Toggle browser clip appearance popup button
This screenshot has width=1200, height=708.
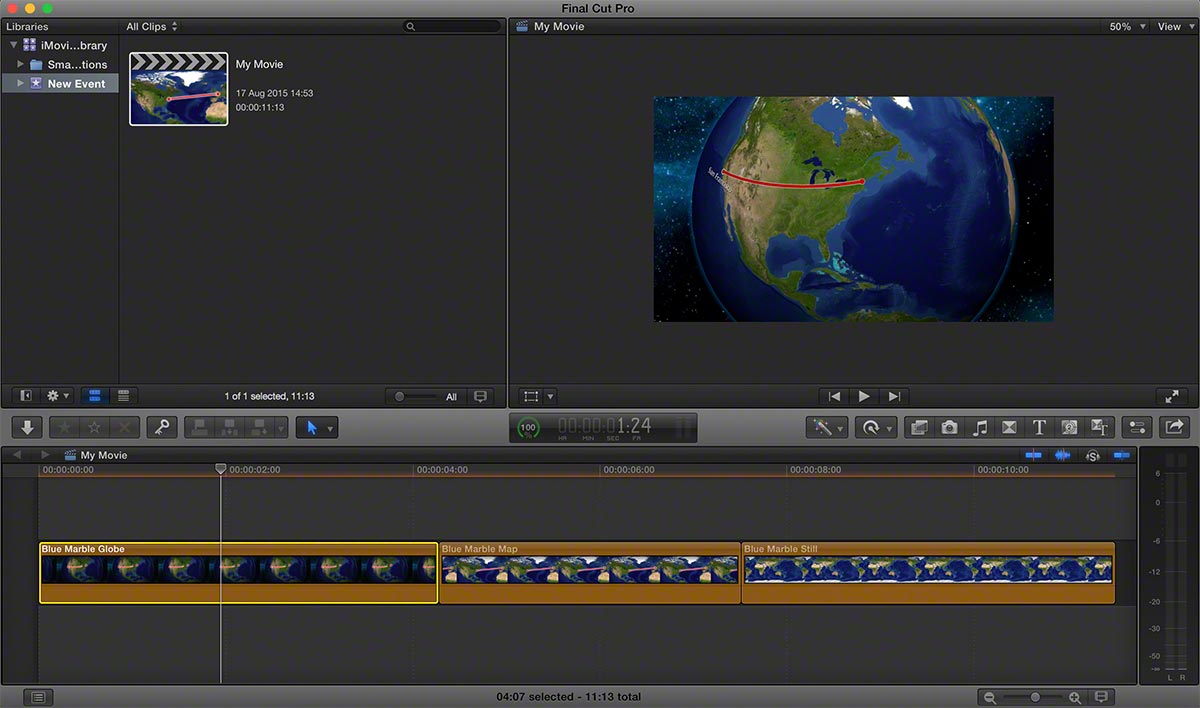[x=481, y=396]
